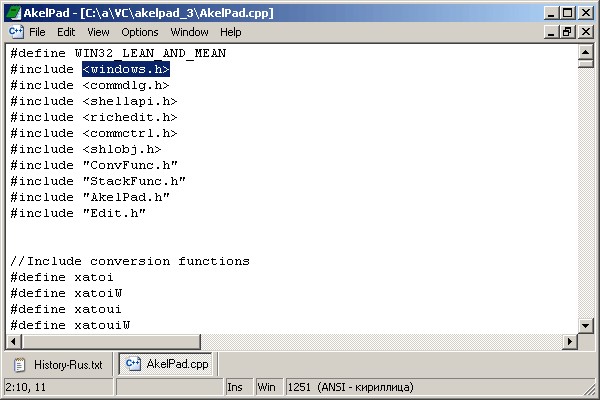The image size is (600, 400).
Task: Click the WIN32_LEAN_AND_MEAN define line
Action: (x=118, y=53)
